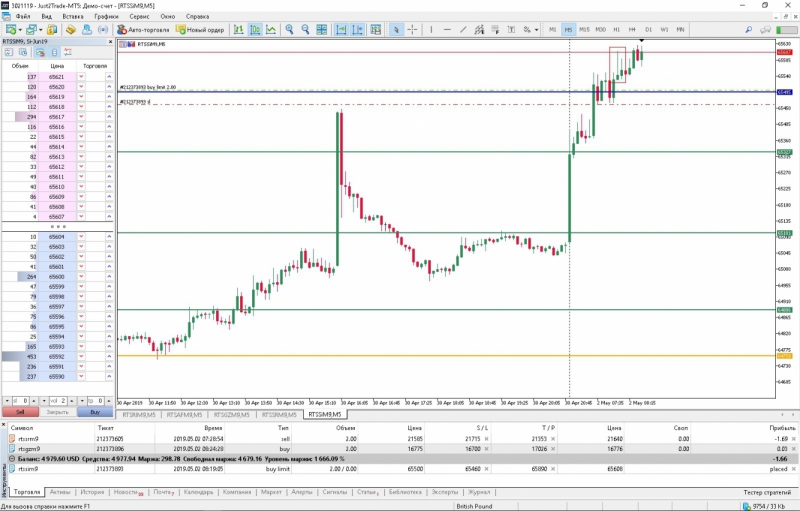Expand dropdown next to price 65600
Image resolution: width=800 pixels, height=511 pixels.
click(x=81, y=276)
